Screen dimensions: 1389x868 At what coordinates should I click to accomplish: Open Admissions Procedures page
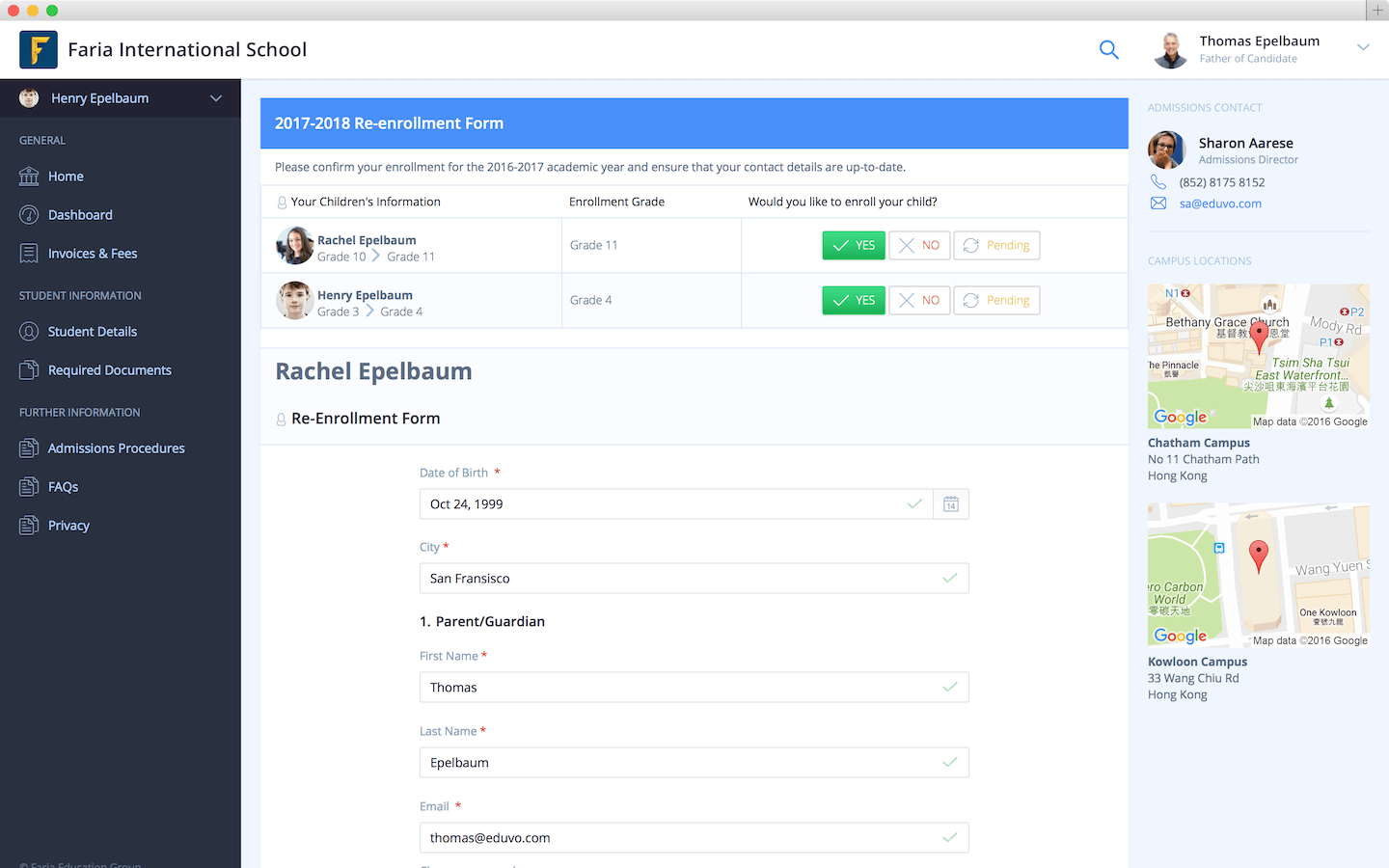(117, 448)
